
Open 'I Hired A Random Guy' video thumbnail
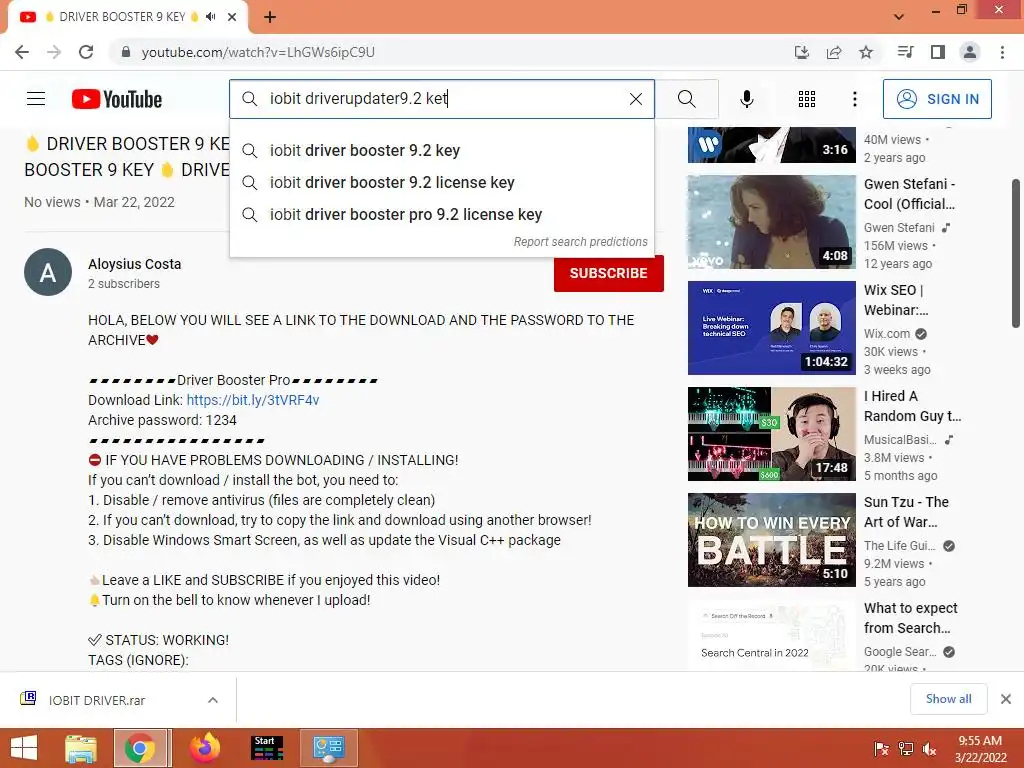[771, 434]
